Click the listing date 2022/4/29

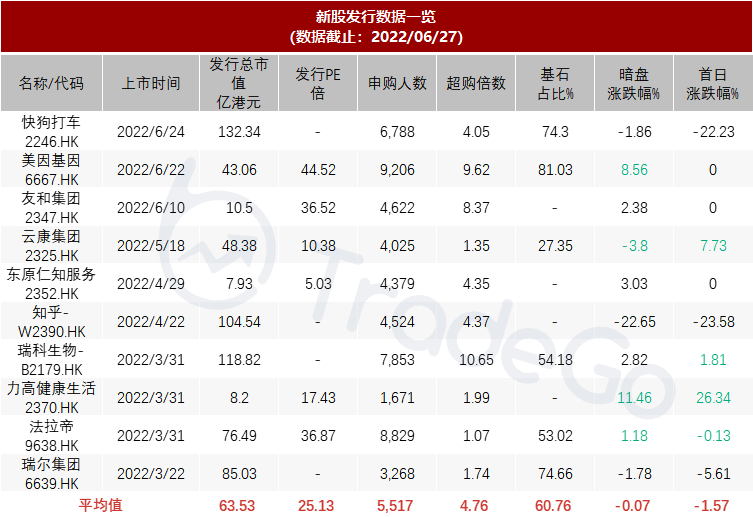click(x=151, y=284)
